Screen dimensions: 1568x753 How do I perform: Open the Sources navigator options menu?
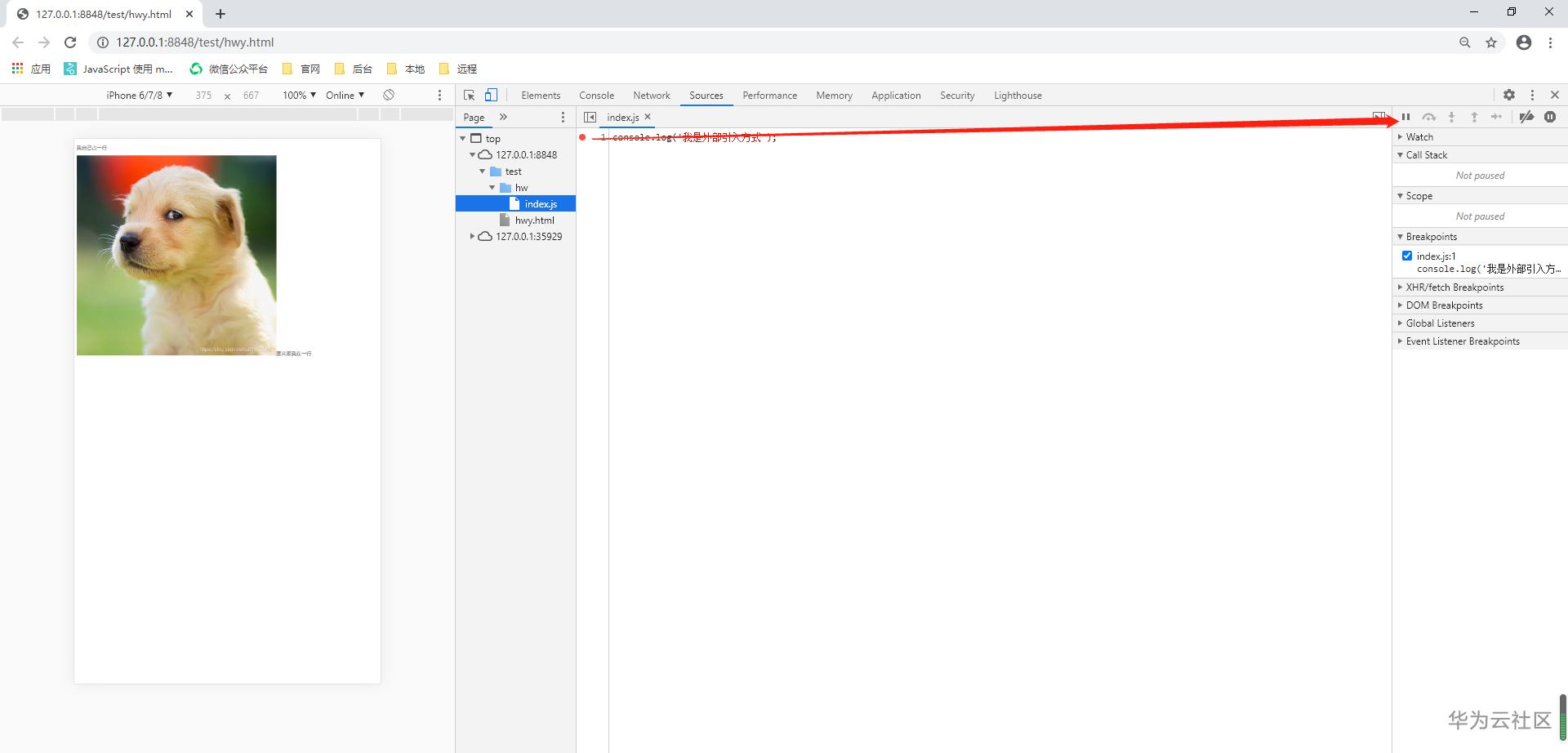563,117
